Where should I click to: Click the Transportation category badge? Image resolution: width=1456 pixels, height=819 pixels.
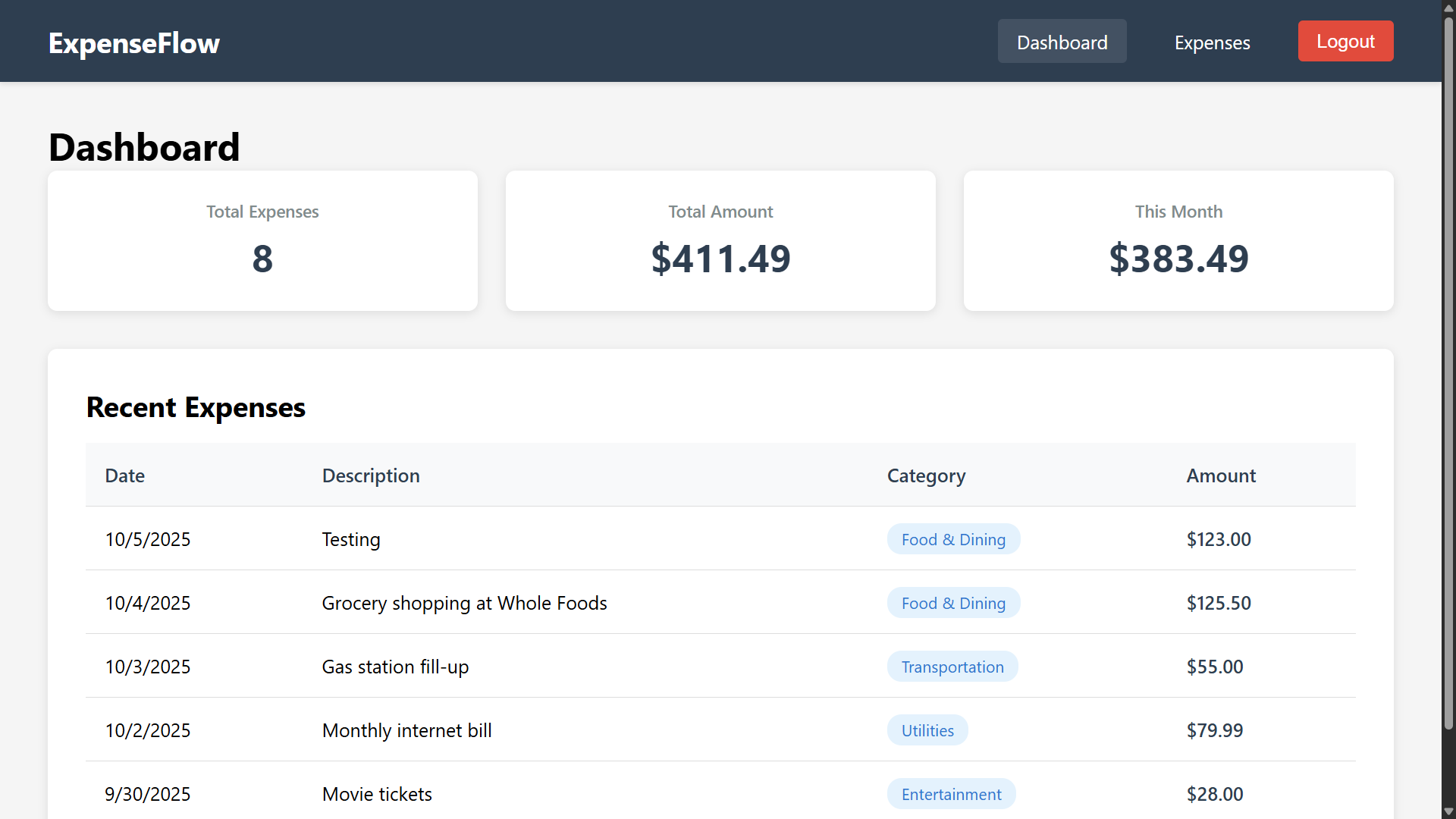coord(952,667)
